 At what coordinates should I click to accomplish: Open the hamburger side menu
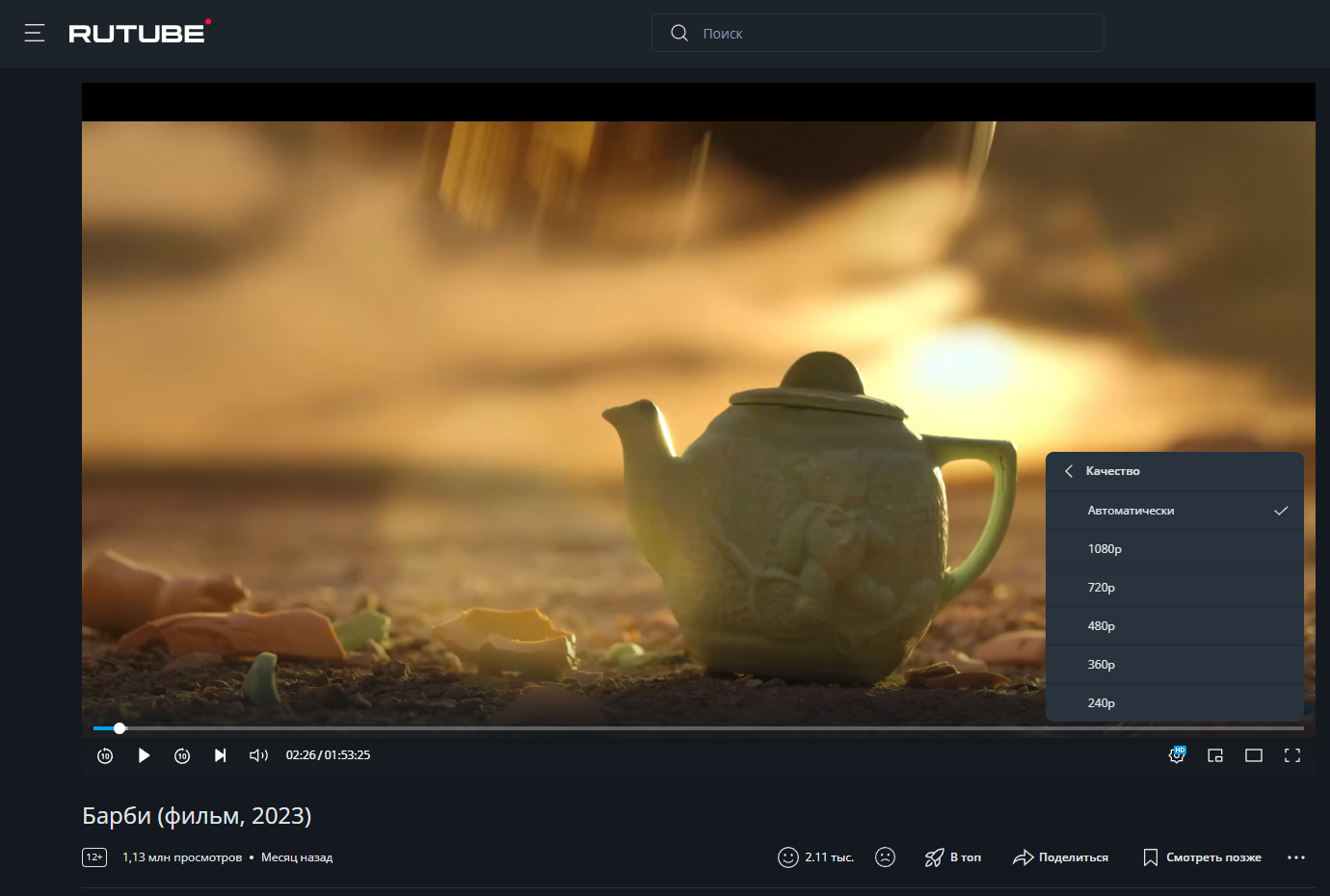coord(35,33)
